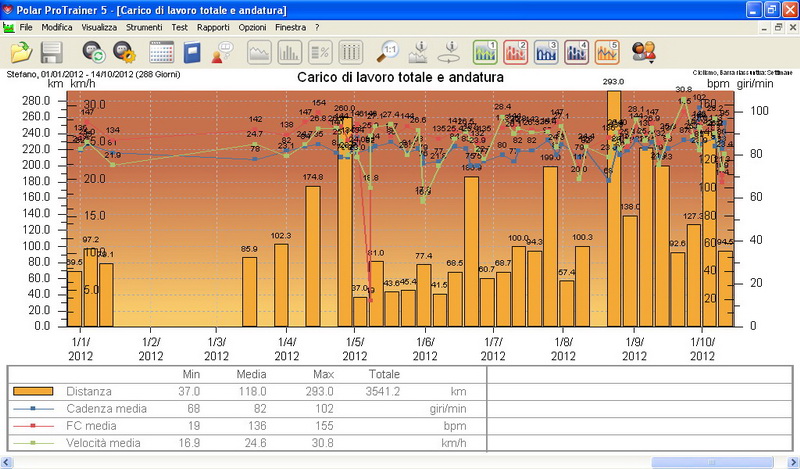The height and width of the screenshot is (469, 800).
Task: Click the Cadenza media legend label
Action: pyautogui.click(x=106, y=408)
